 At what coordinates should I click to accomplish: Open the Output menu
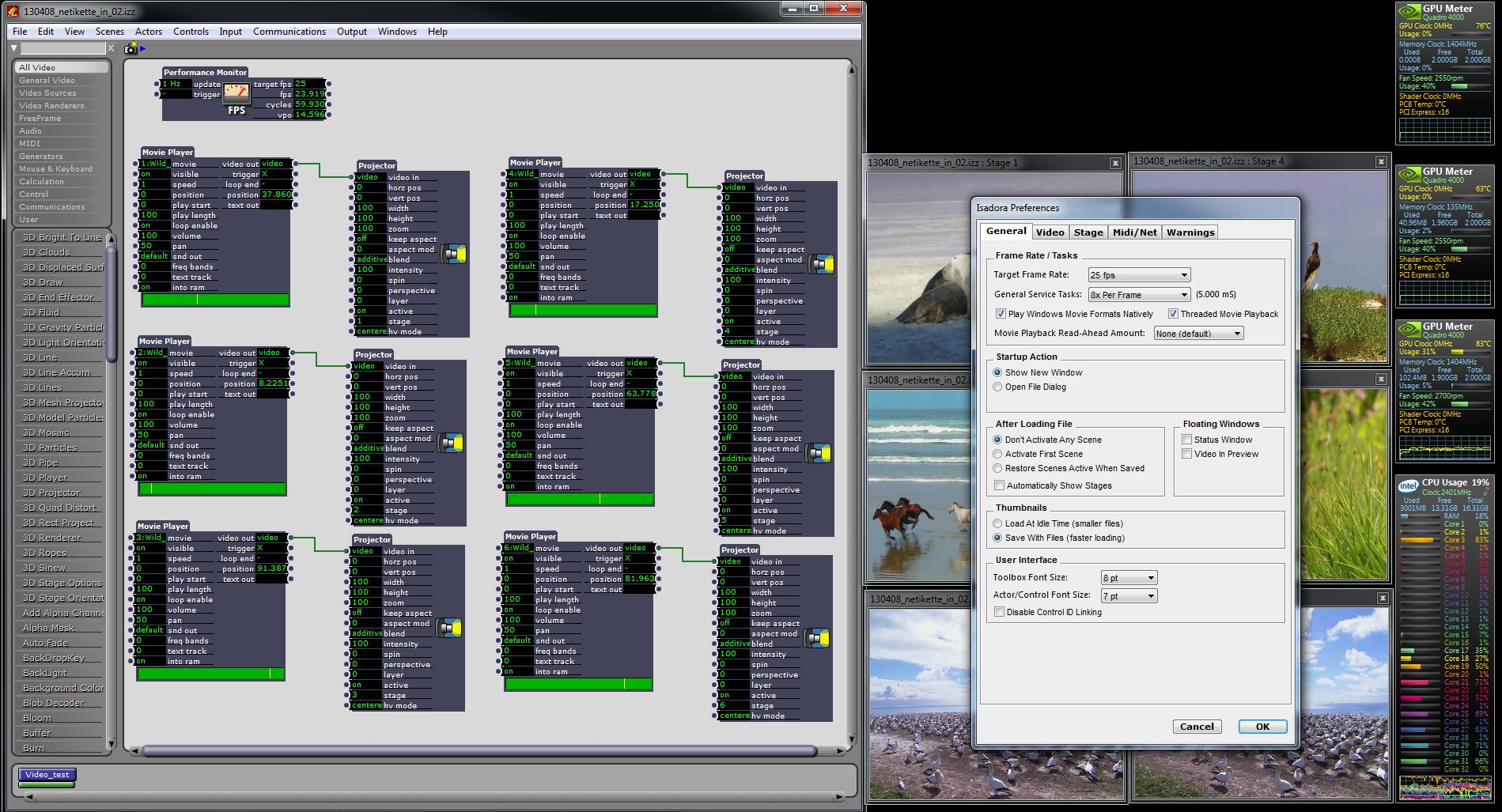pyautogui.click(x=352, y=32)
